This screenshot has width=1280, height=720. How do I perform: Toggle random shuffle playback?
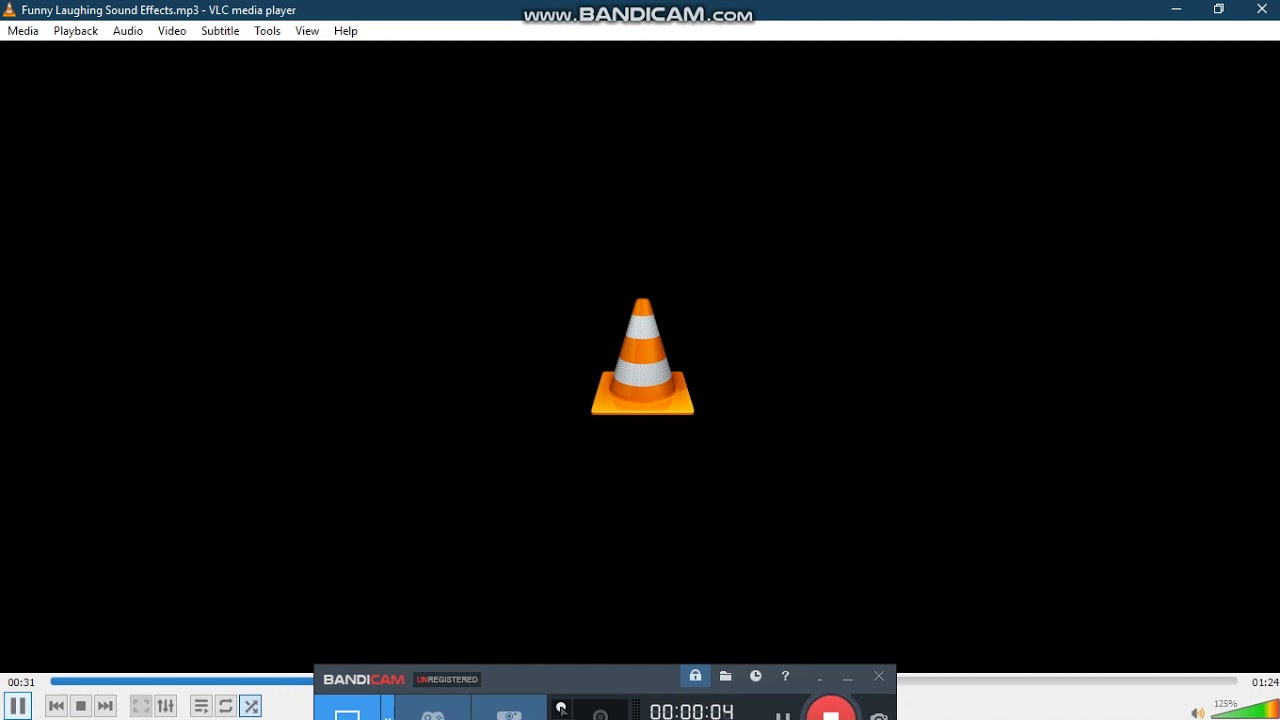point(251,706)
